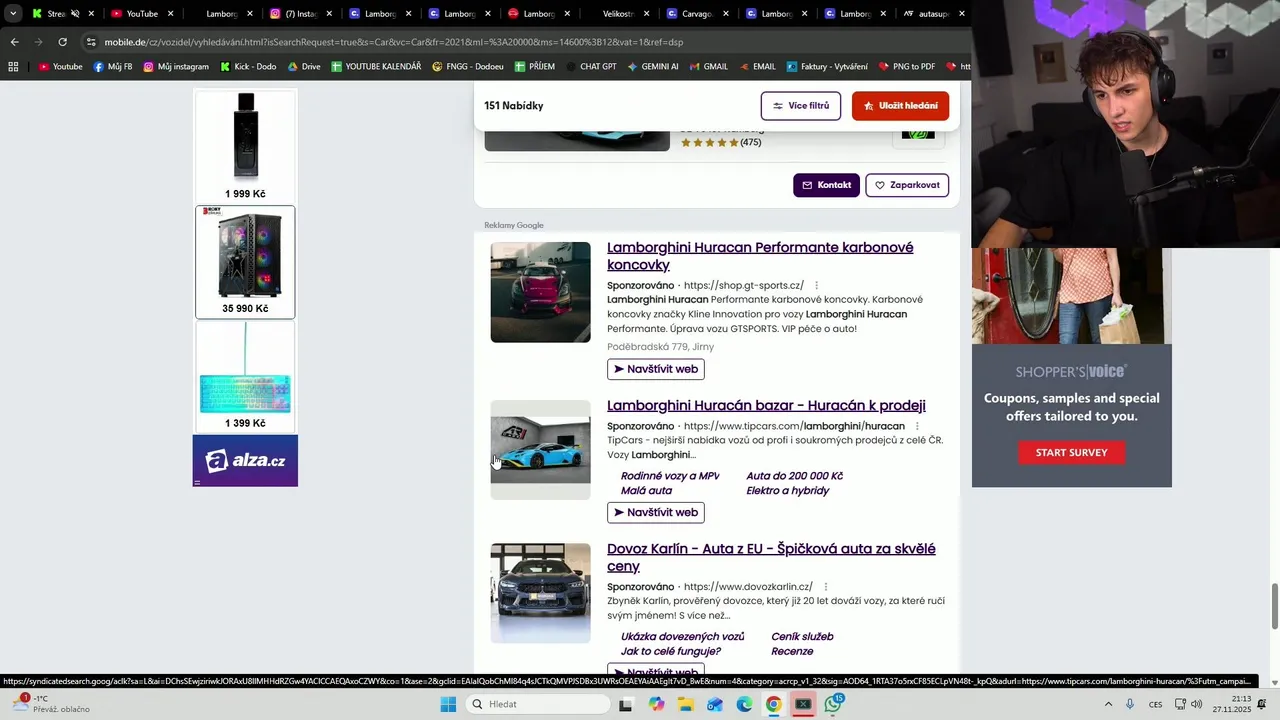Mute the Stream tab via its speaker icon
Screen dimensions: 1280x720
[x=75, y=14]
